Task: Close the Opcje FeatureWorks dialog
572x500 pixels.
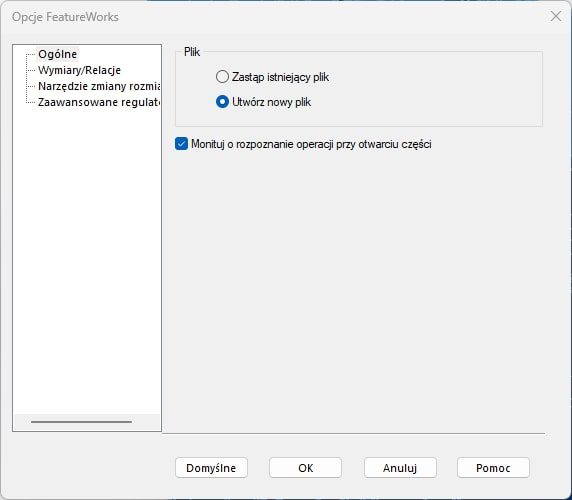Action: [x=556, y=16]
